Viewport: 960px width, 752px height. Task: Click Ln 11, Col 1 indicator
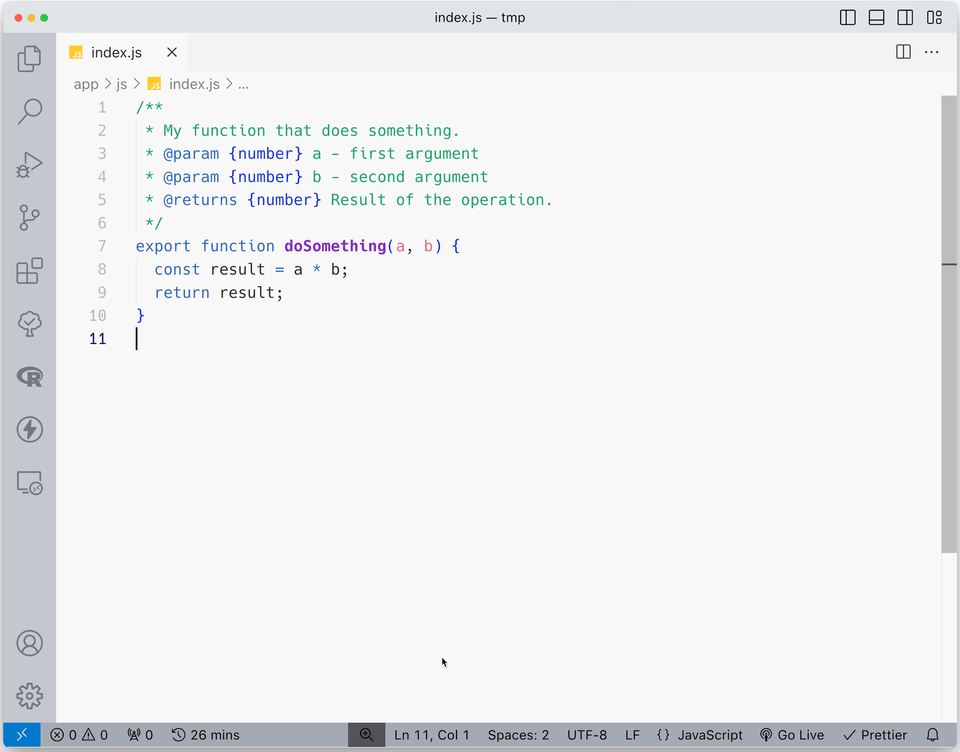[x=432, y=735]
